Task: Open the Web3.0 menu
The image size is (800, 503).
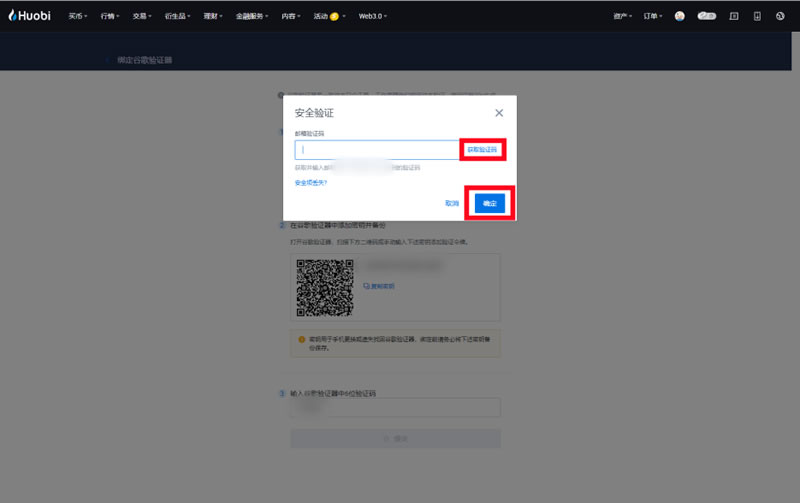Action: [x=372, y=16]
